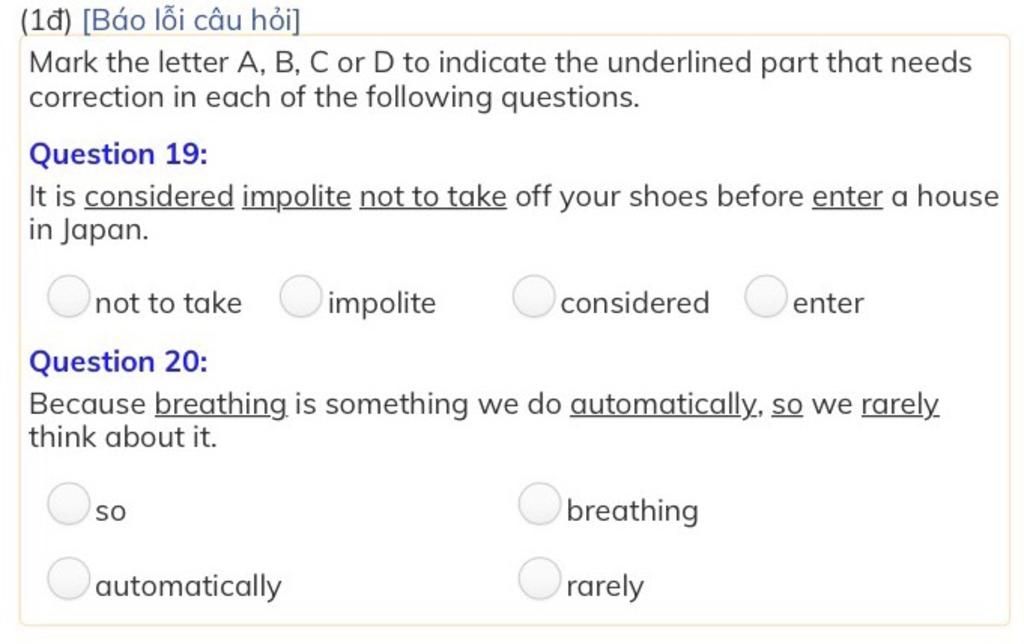Viewport: 1024px width, 644px height.
Task: Select the 'so' radio option for Question 20
Action: click(x=69, y=504)
